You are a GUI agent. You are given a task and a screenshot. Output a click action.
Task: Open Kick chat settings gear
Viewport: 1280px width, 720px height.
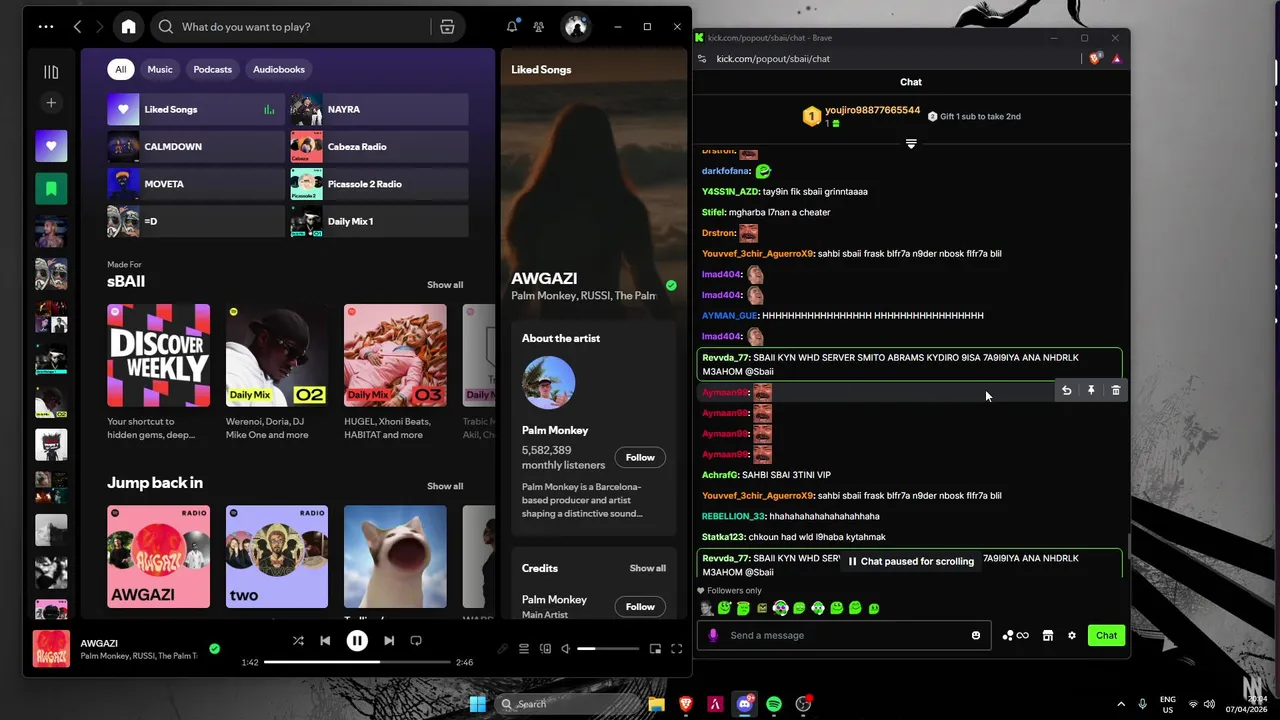coord(1072,635)
